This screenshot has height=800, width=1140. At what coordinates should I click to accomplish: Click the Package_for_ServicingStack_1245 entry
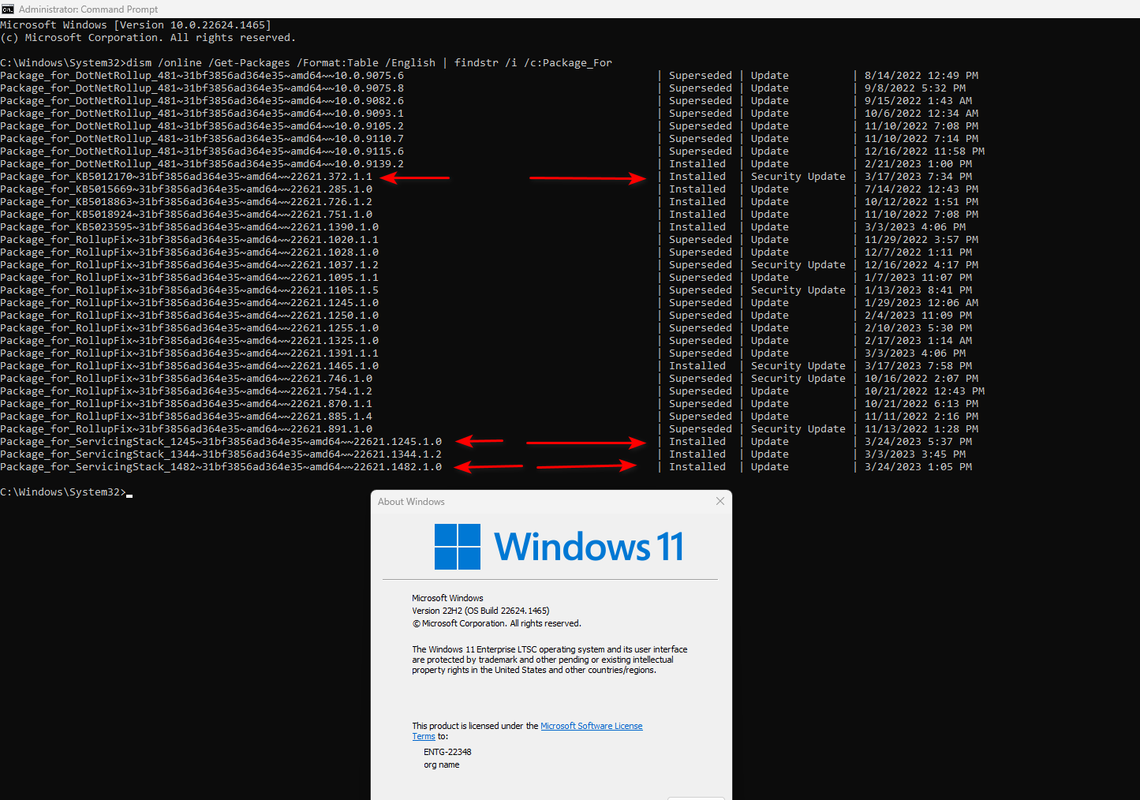point(221,441)
